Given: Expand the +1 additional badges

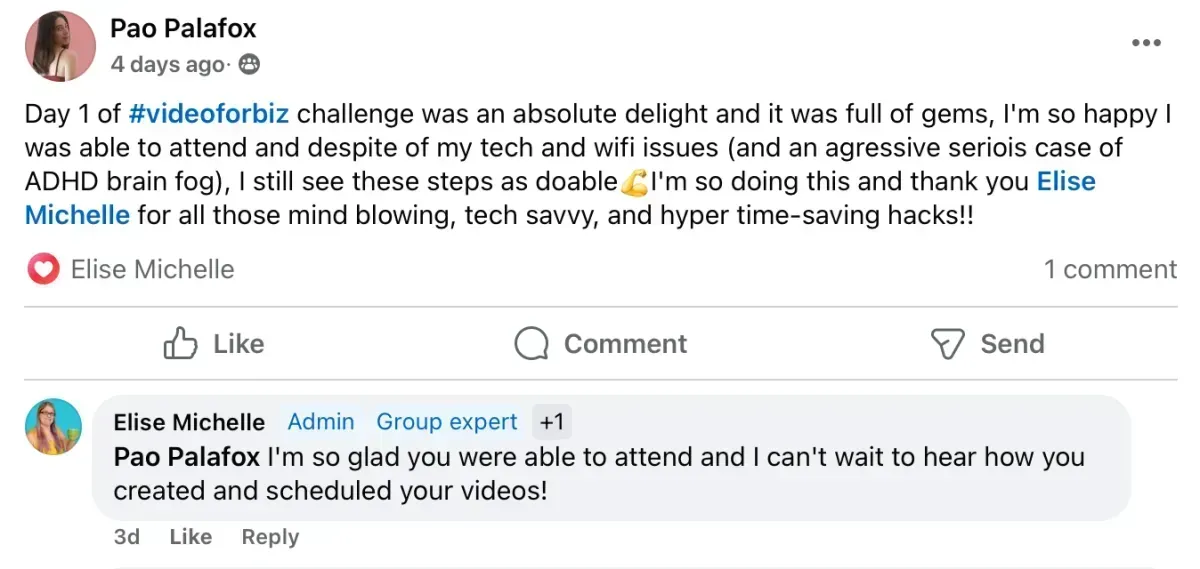Looking at the screenshot, I should click(x=552, y=422).
